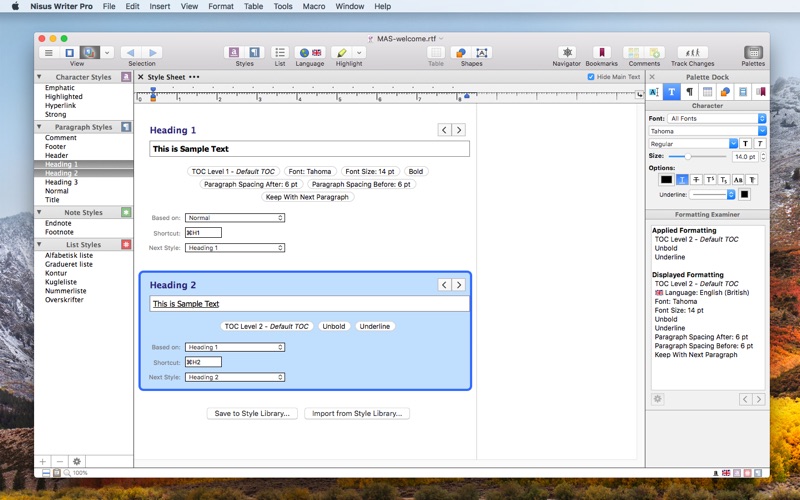This screenshot has height=500, width=800.
Task: Toggle small caps option in Character palette
Action: (737, 180)
